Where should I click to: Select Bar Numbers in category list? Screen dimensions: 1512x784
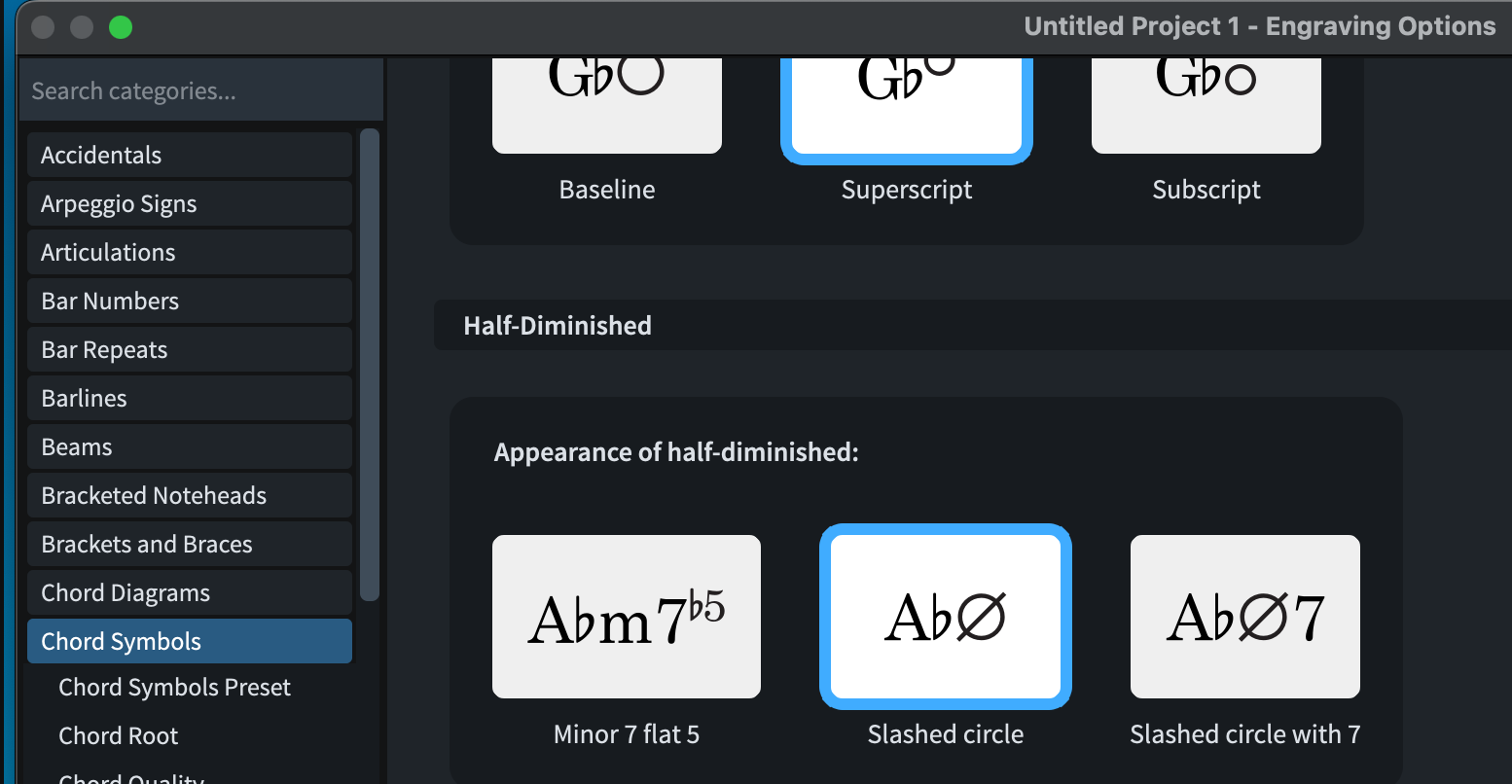click(189, 302)
